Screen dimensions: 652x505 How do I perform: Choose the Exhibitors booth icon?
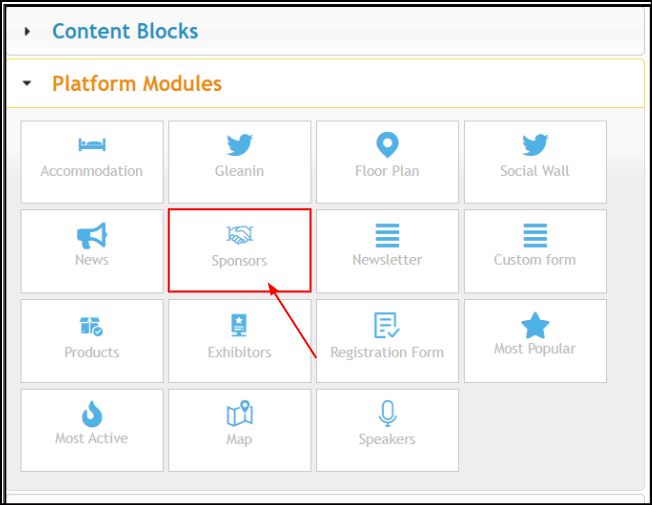pyautogui.click(x=239, y=325)
